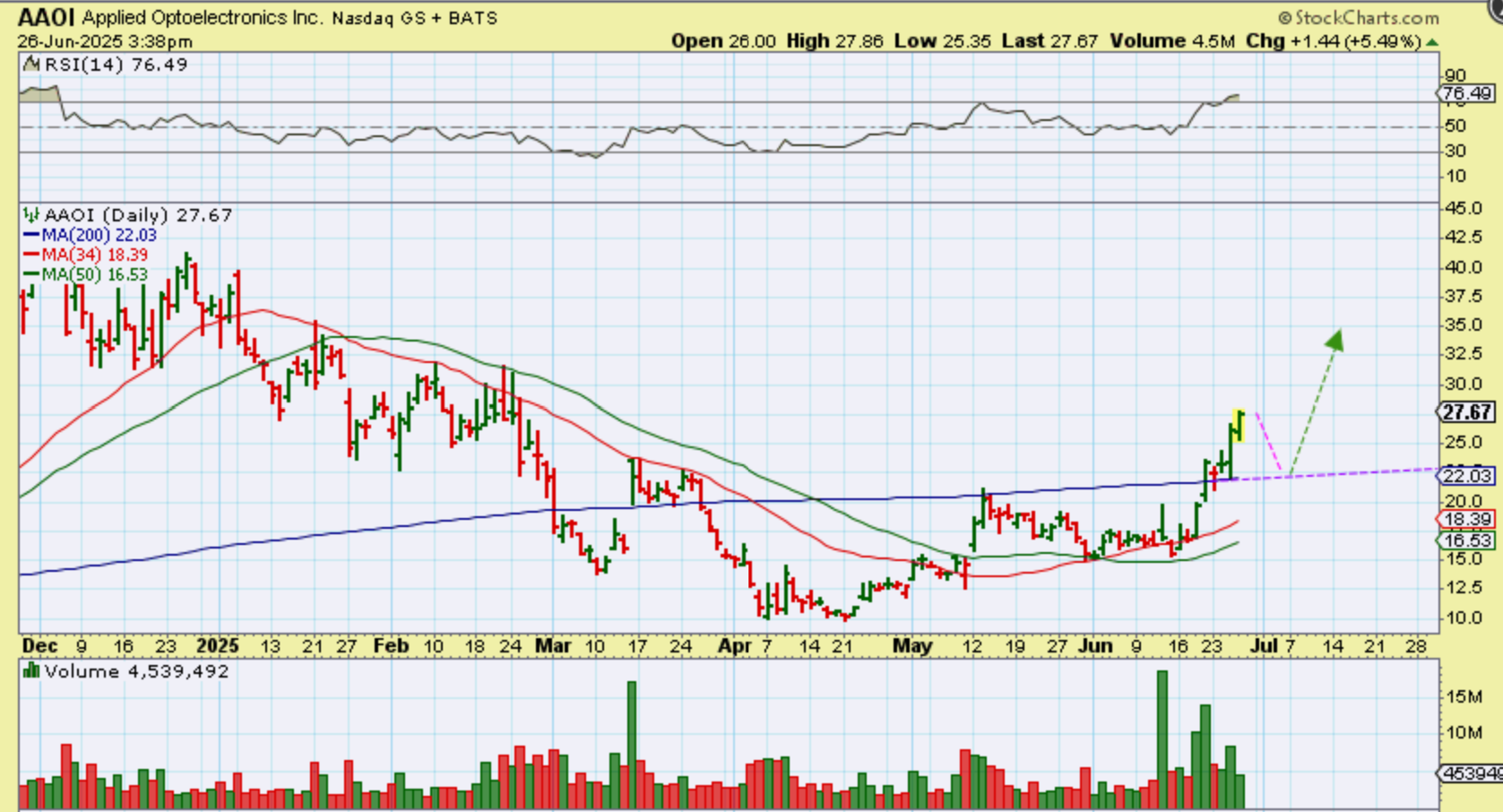Click the 32.5 price axis label
Viewport: 1503px width, 812px height.
coord(1464,355)
